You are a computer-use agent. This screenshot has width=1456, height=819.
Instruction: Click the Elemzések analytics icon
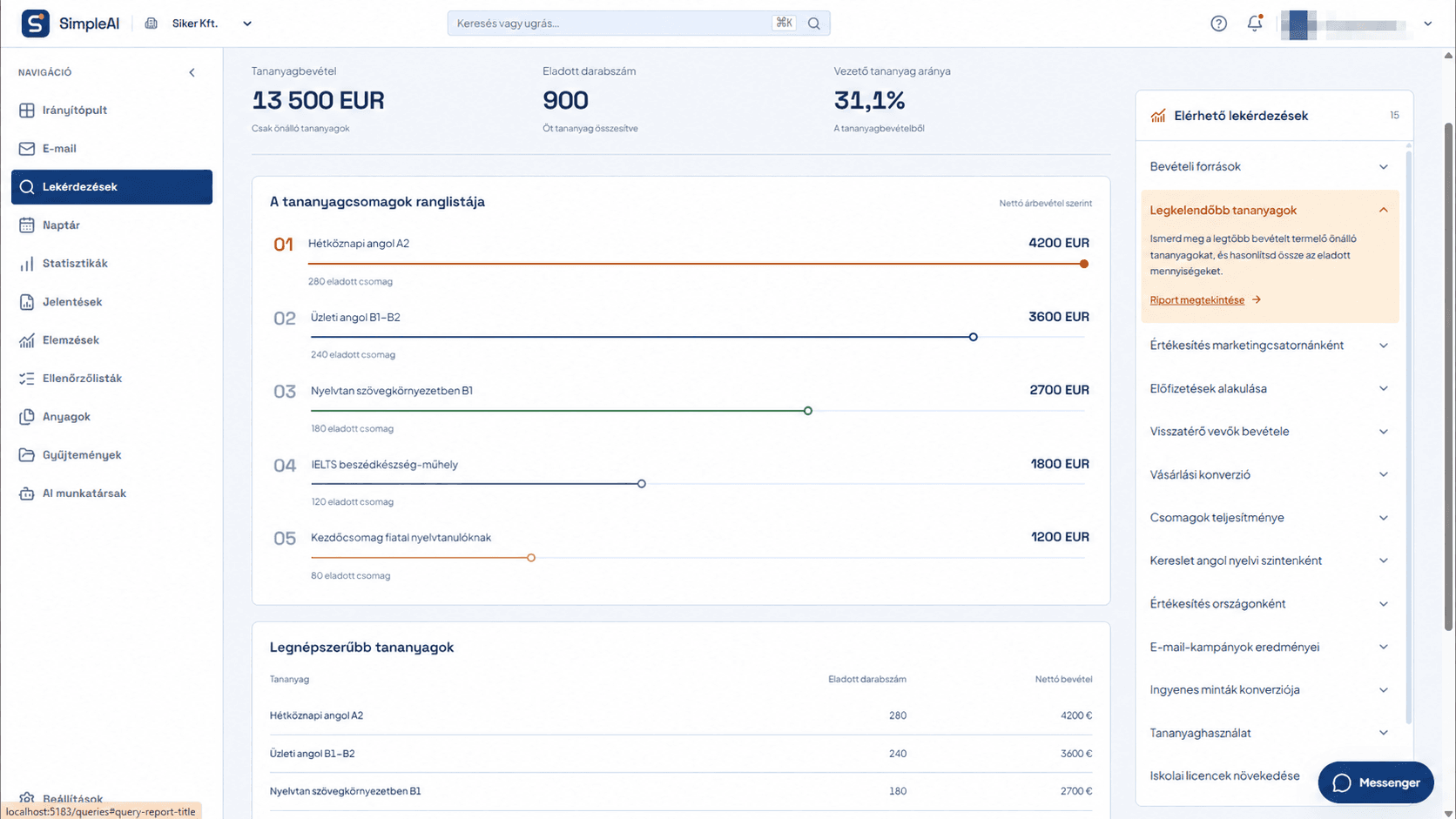tap(27, 340)
